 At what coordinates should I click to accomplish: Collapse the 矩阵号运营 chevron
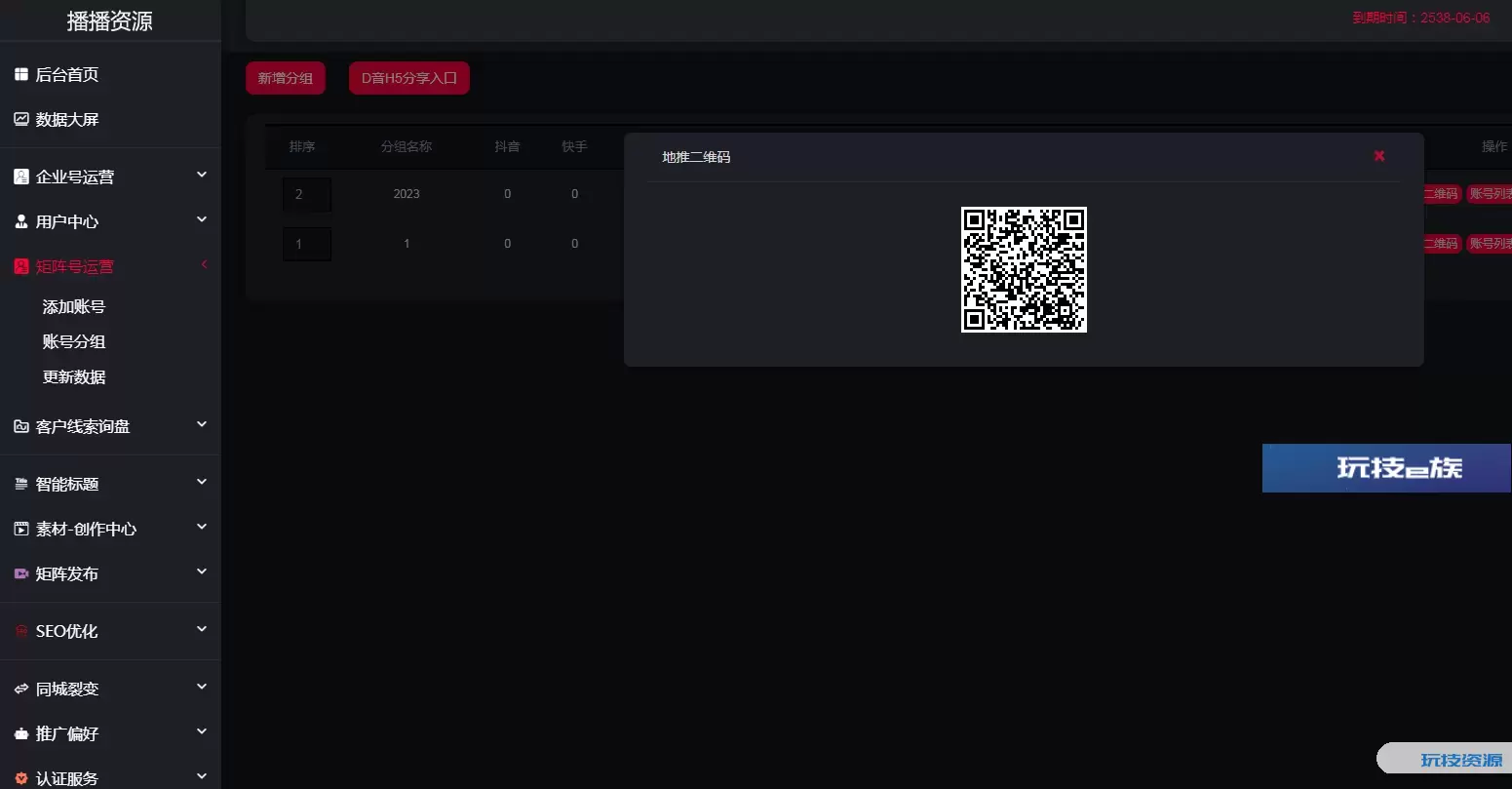(204, 264)
